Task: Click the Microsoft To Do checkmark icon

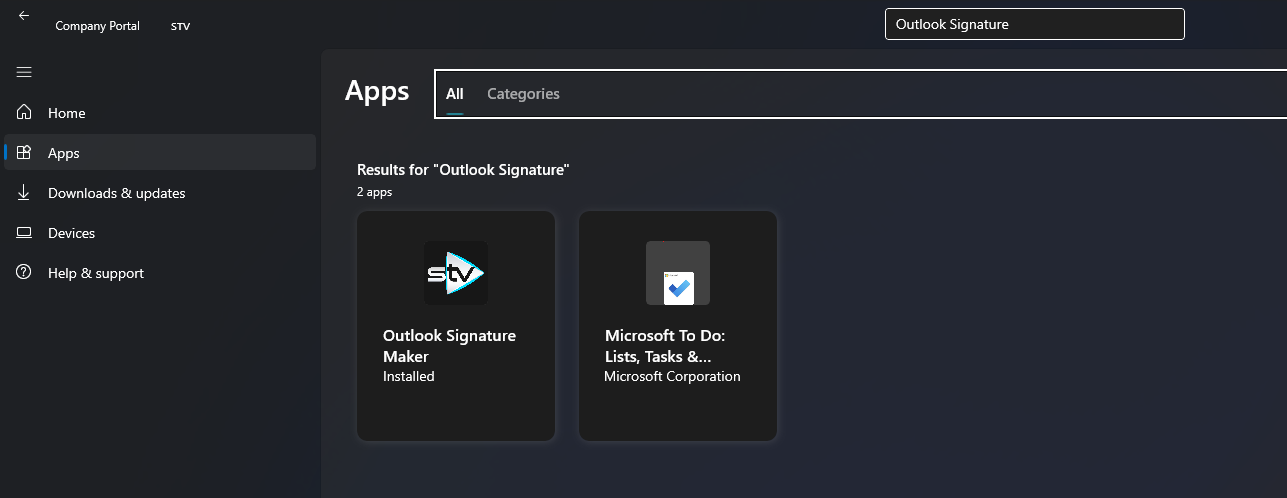Action: tap(678, 273)
